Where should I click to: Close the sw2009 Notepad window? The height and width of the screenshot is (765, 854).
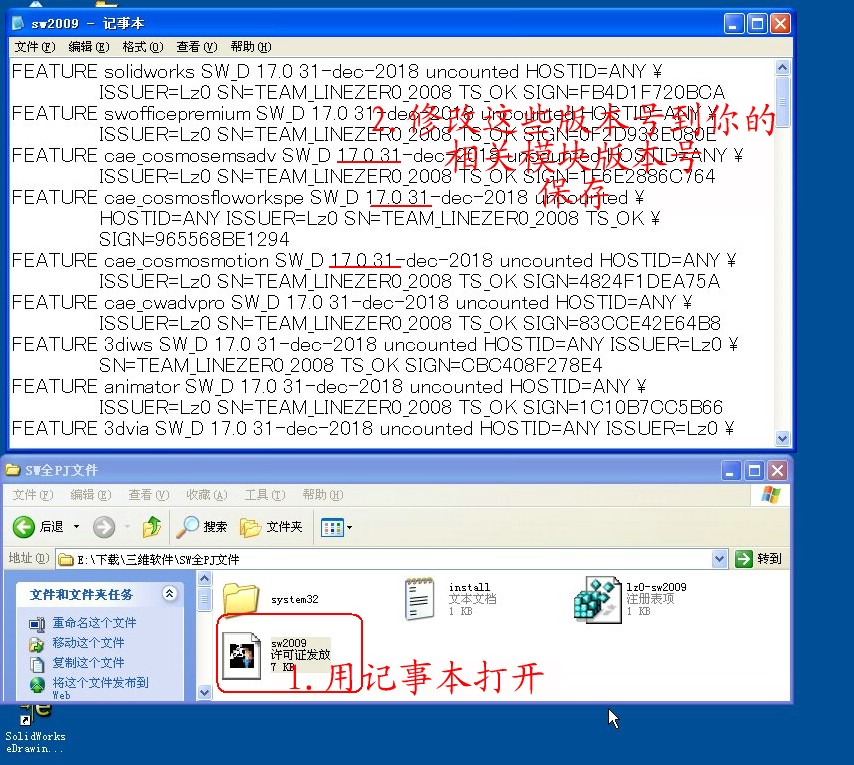pos(780,24)
